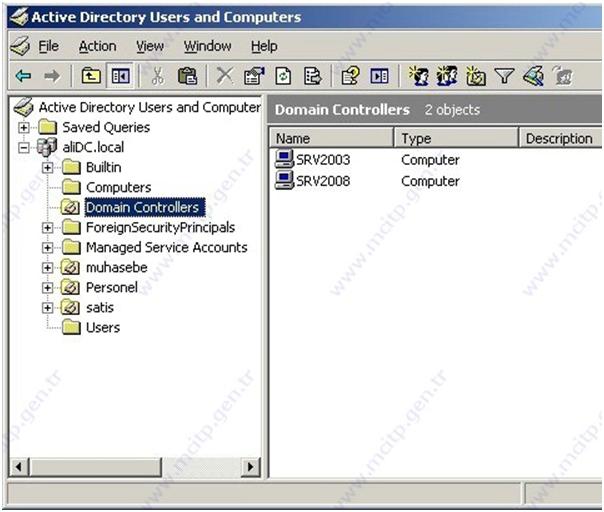
Task: Select Managed Service Accounts in the tree
Action: [x=166, y=248]
